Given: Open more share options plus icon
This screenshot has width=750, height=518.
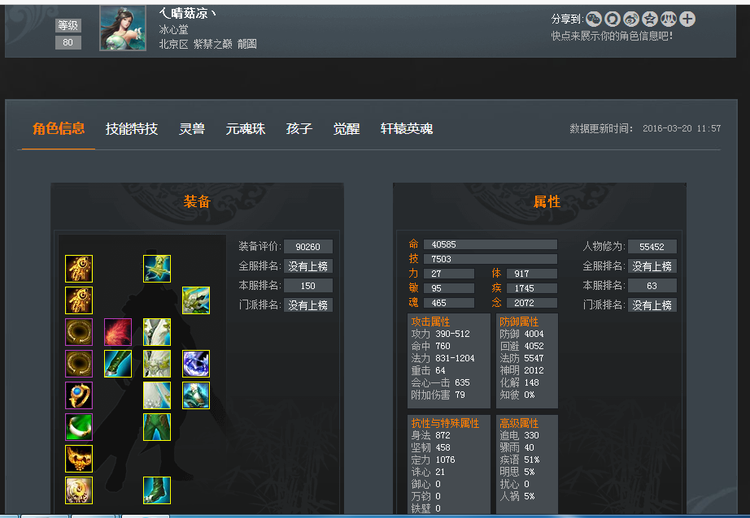Looking at the screenshot, I should pyautogui.click(x=687, y=19).
